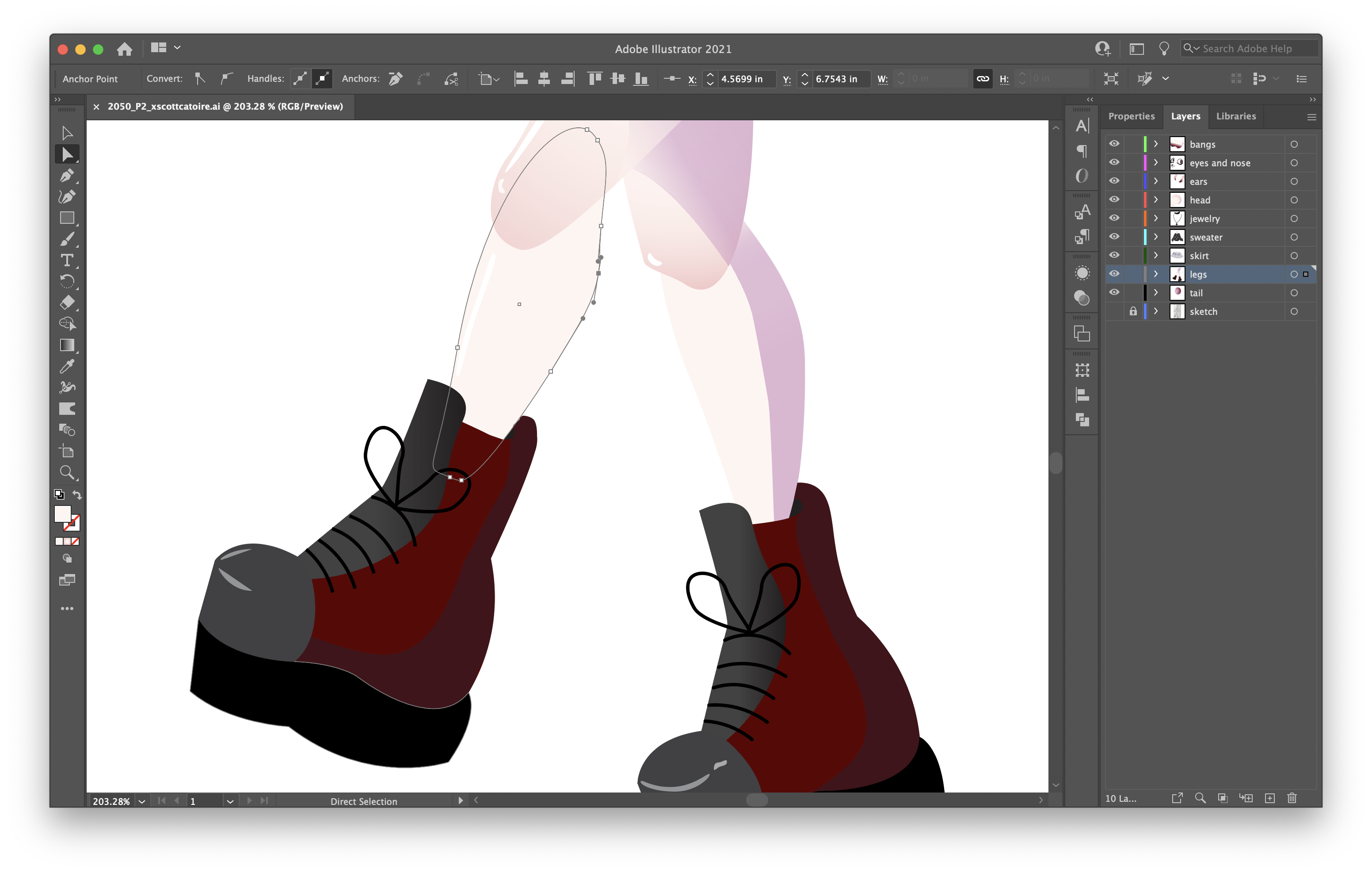The image size is (1372, 873).
Task: Toggle visibility of sweater layer
Action: [1114, 237]
